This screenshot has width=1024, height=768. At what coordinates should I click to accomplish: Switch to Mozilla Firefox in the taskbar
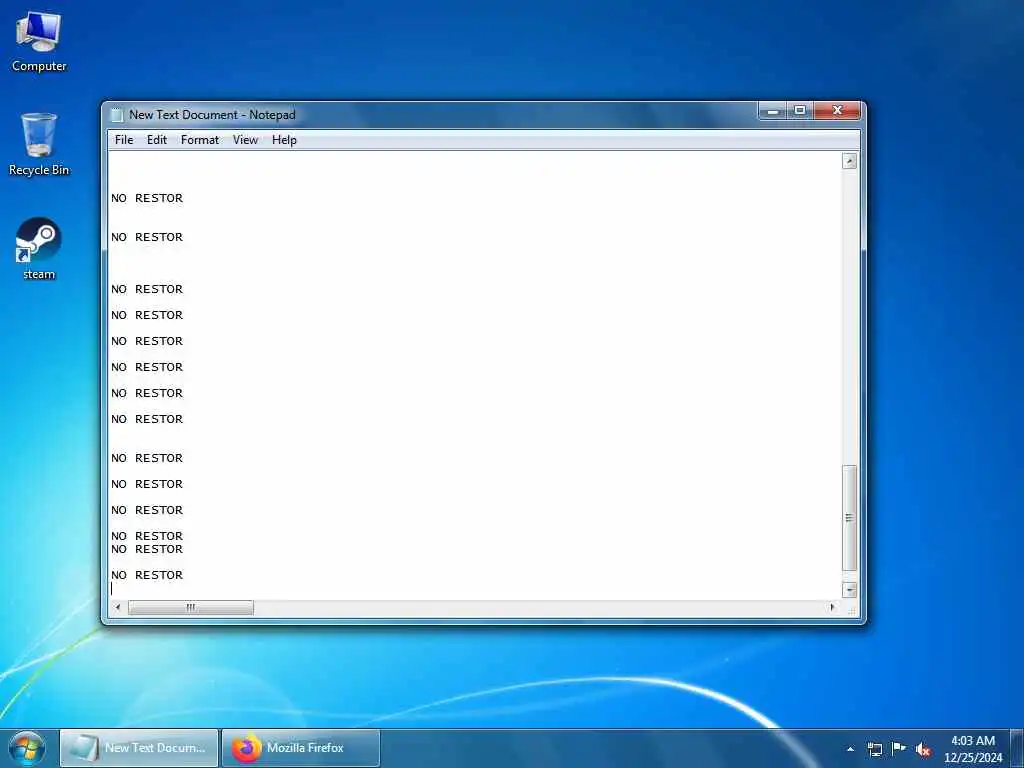click(301, 748)
